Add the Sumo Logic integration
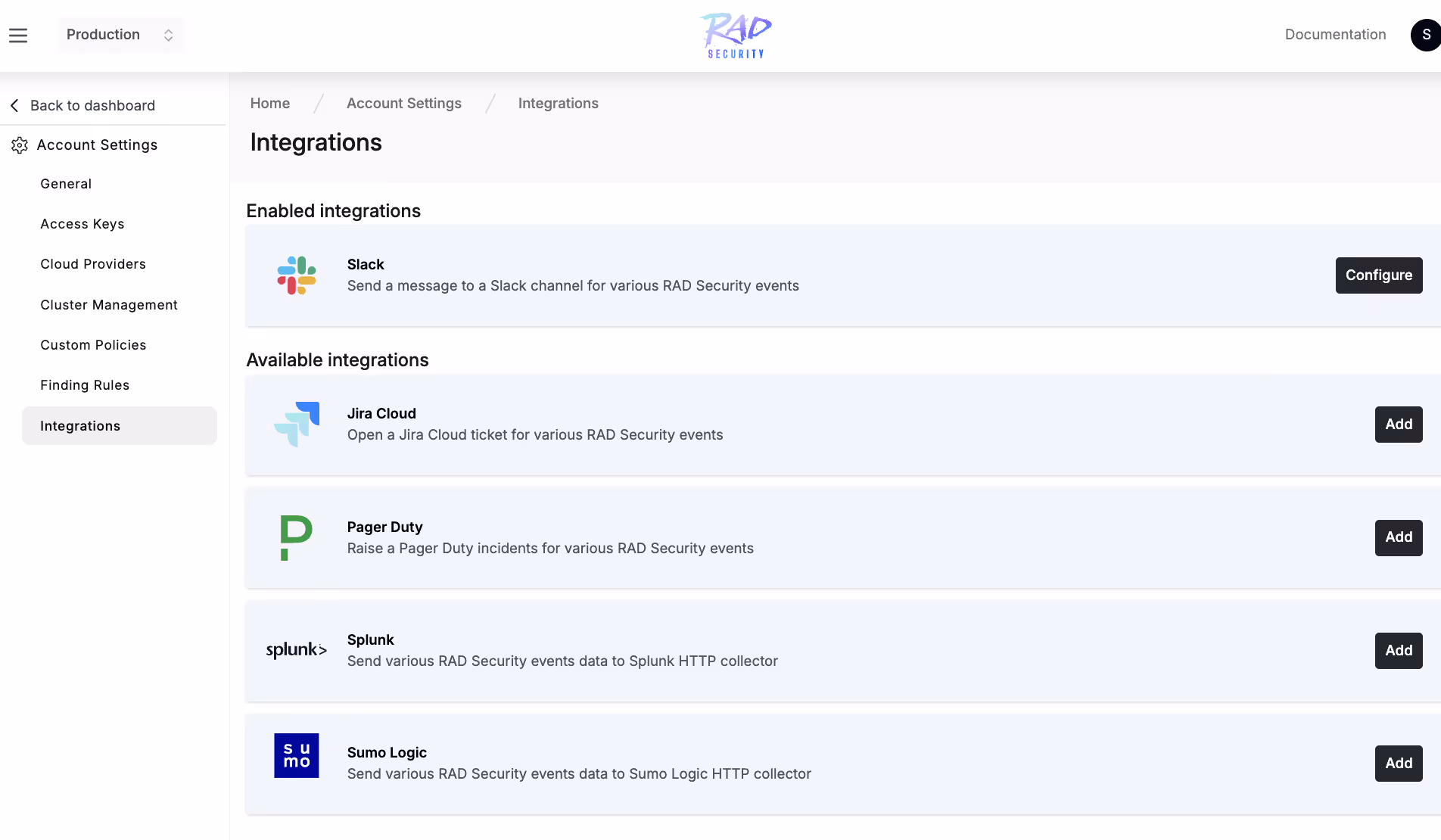The image size is (1441, 840). click(x=1399, y=764)
